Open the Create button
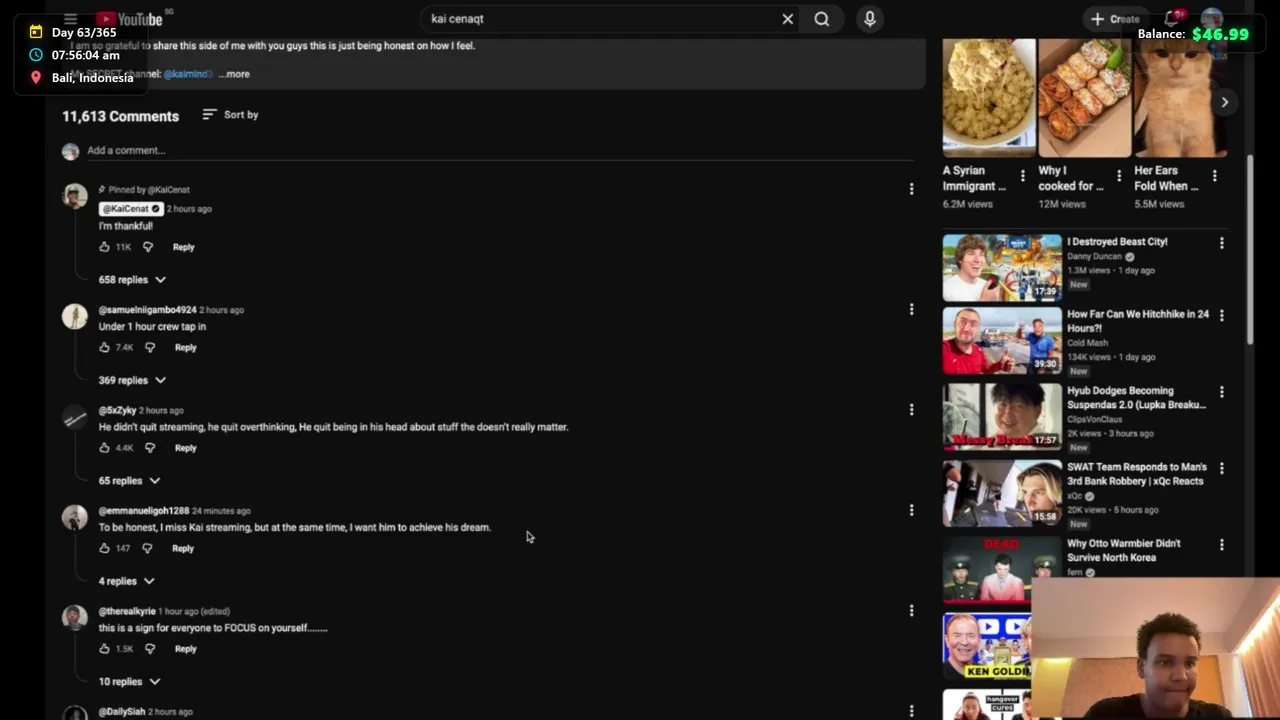1280x720 pixels. pyautogui.click(x=1114, y=19)
